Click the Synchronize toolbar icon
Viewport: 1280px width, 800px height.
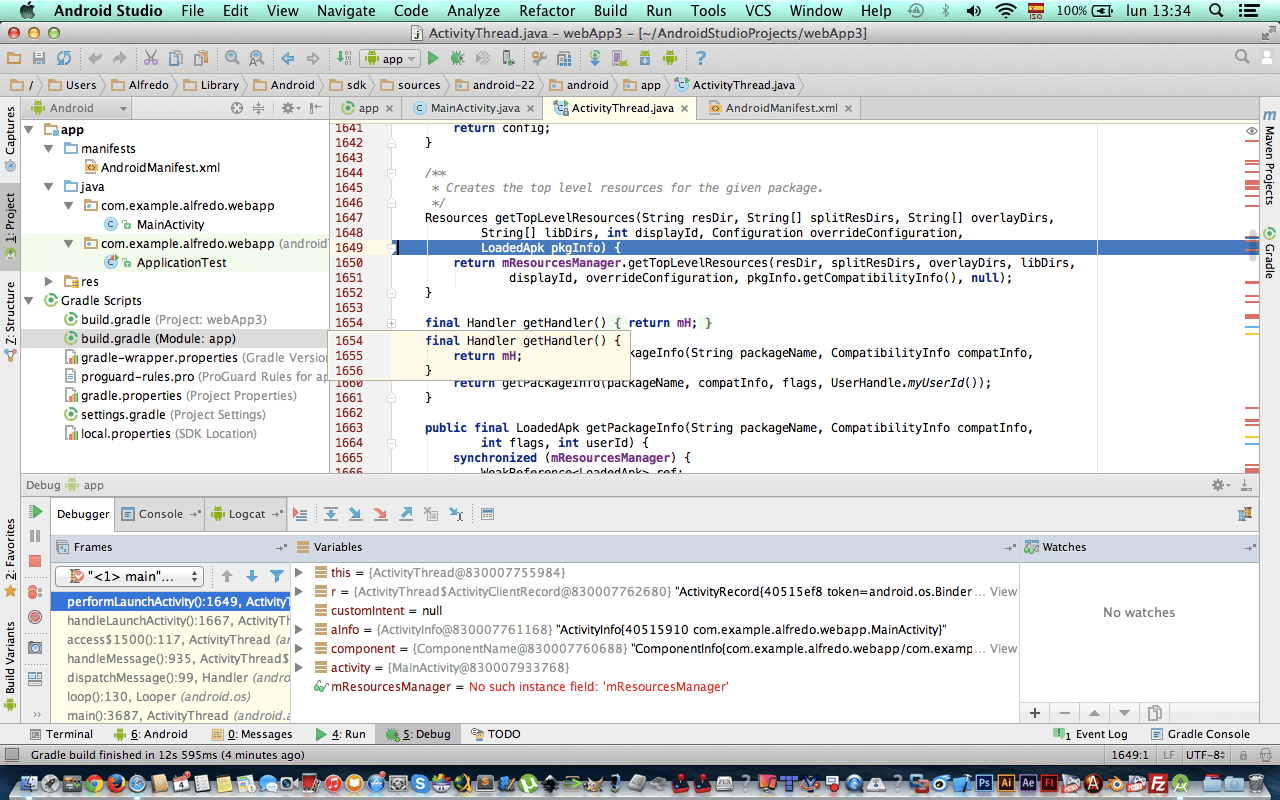[63, 59]
